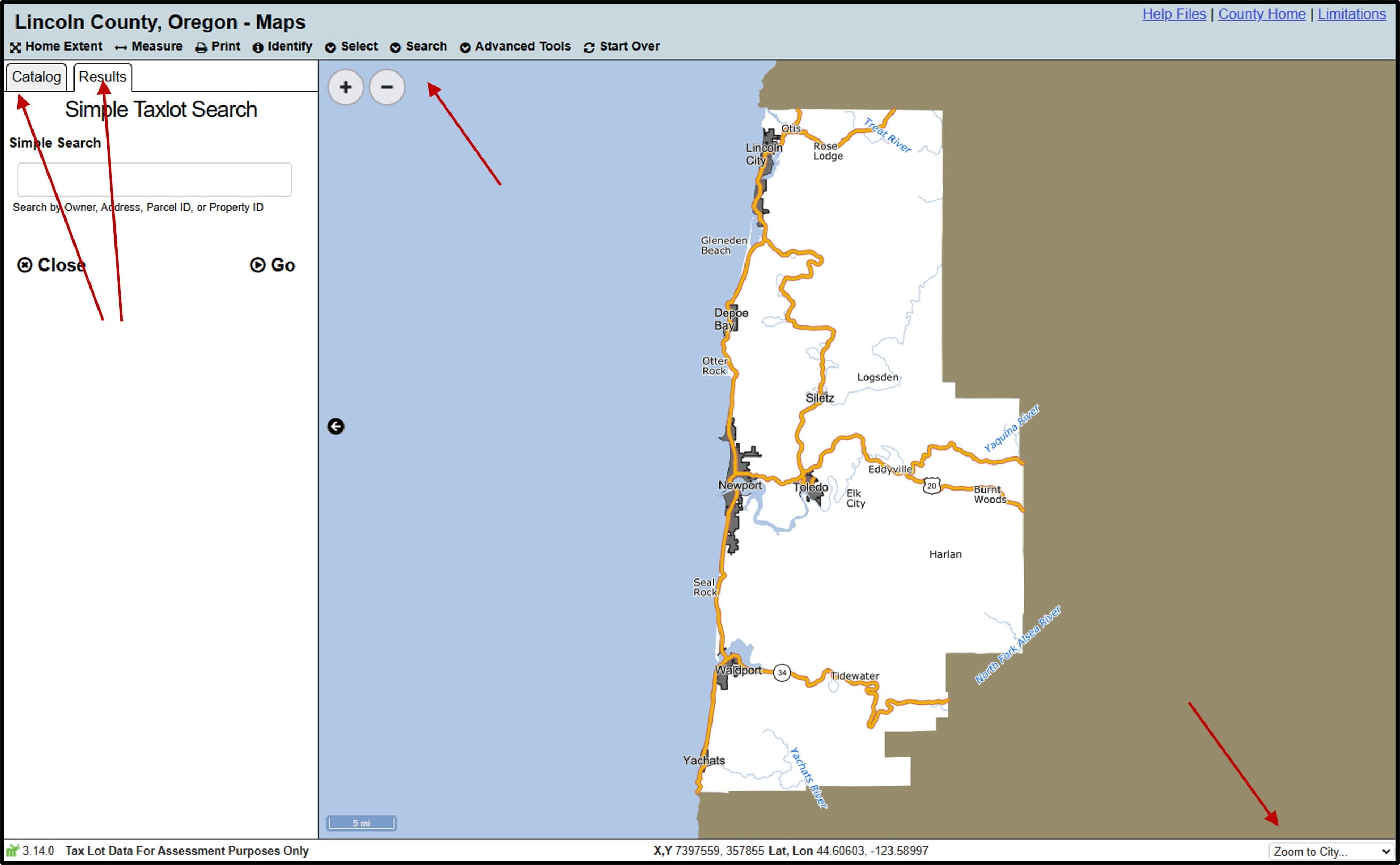Click the Treat River label
1400x865 pixels.
887,135
